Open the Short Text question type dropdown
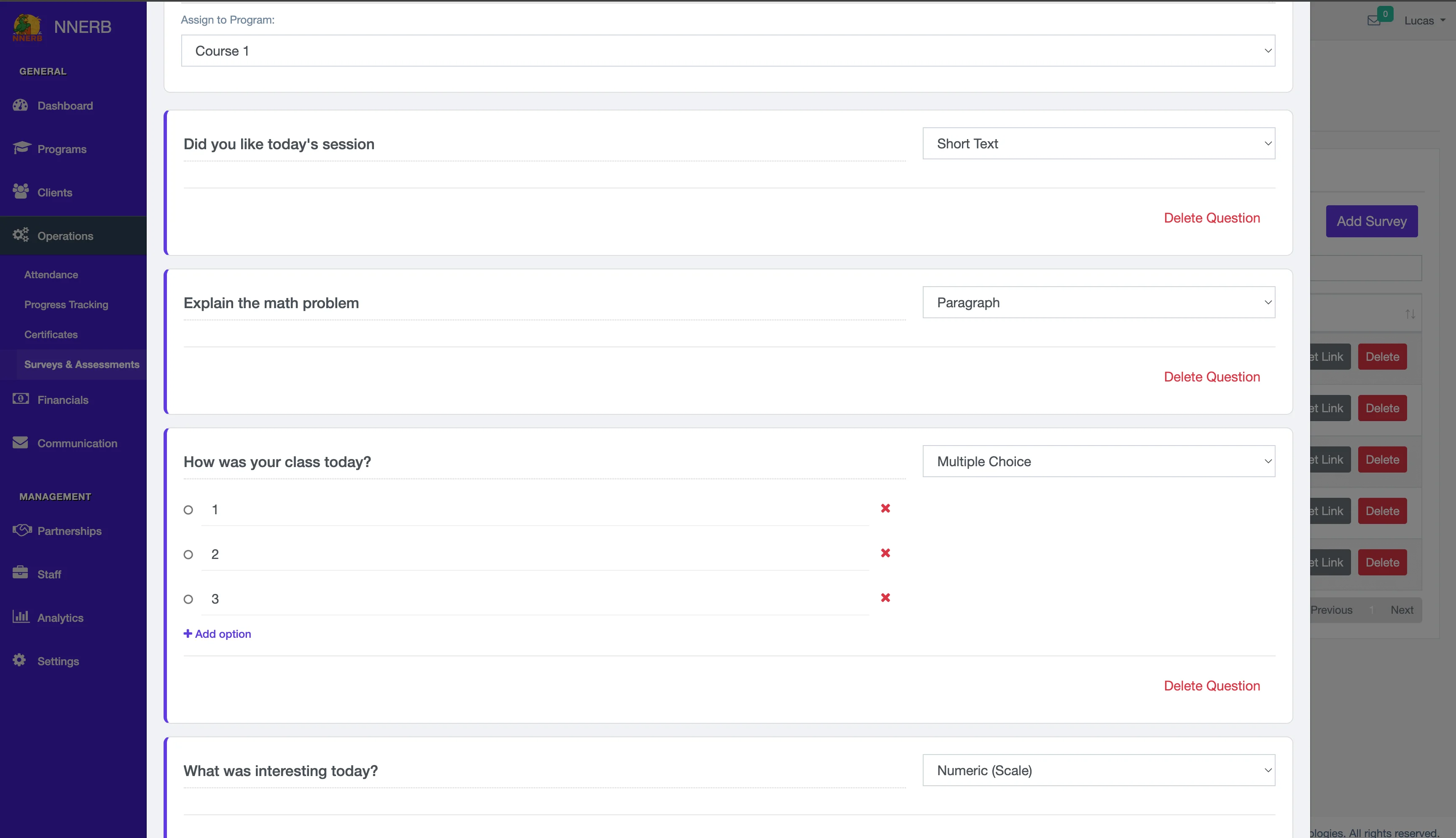This screenshot has height=838, width=1456. tap(1098, 144)
